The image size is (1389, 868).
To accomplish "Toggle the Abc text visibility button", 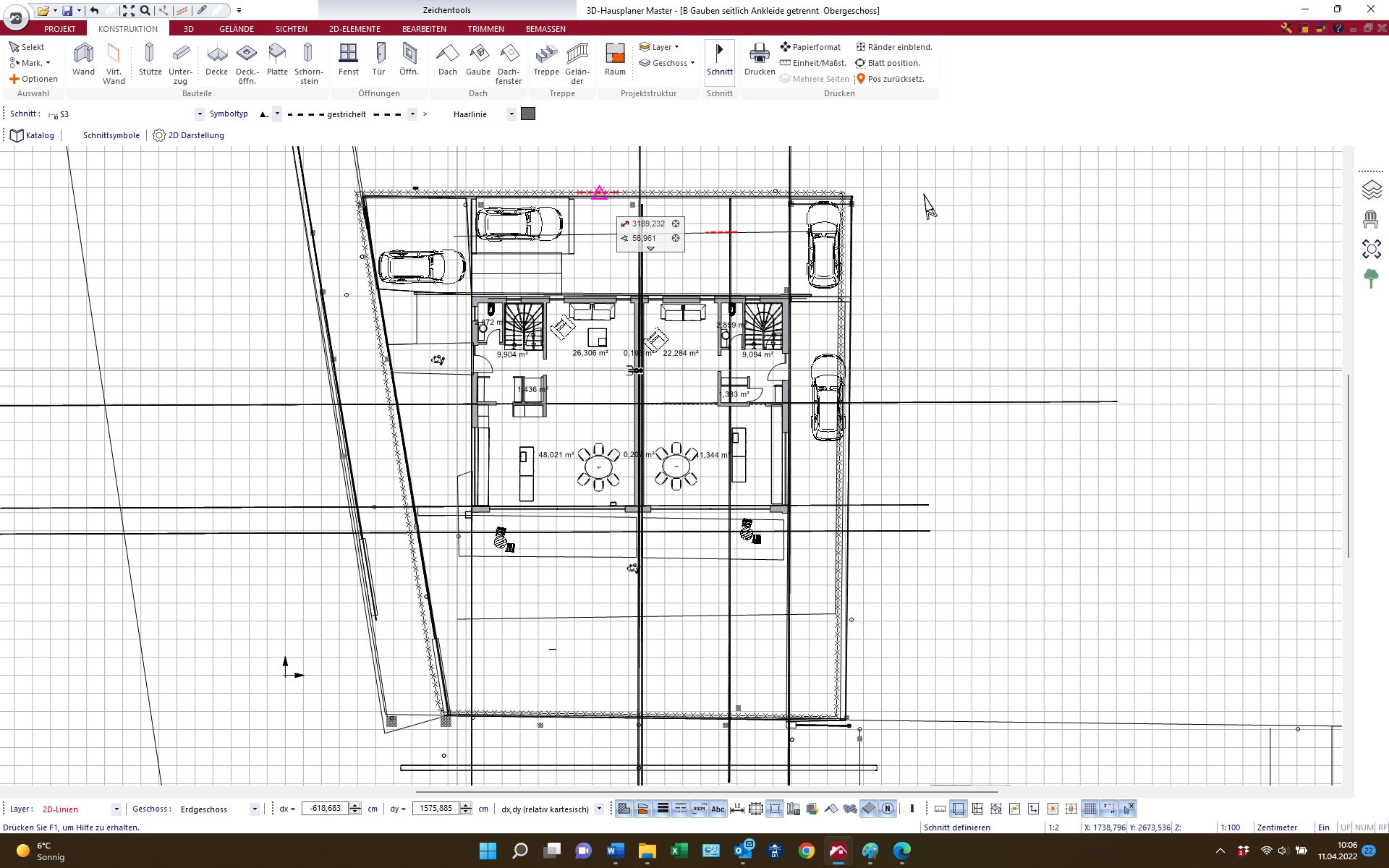I will coord(718,809).
